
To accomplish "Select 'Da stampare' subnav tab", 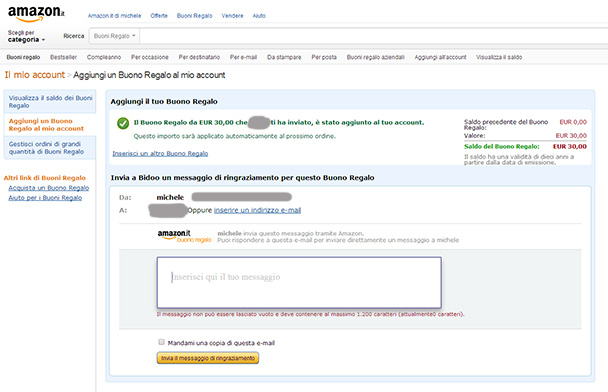I will [284, 57].
